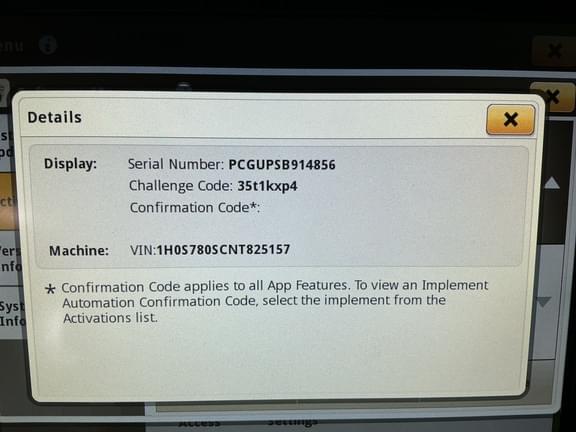Image resolution: width=576 pixels, height=432 pixels.
Task: Open the Version Info tab on left edge
Action: tap(11, 259)
